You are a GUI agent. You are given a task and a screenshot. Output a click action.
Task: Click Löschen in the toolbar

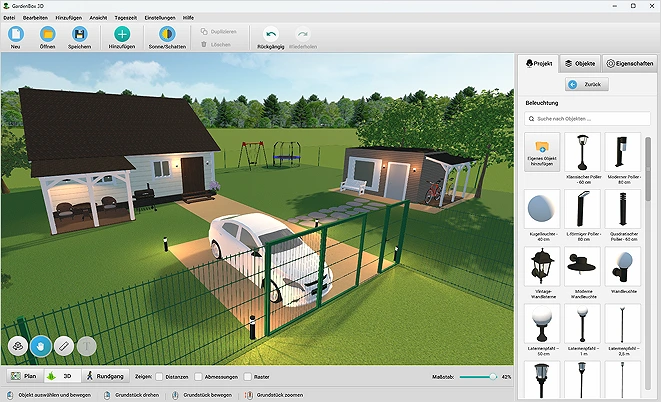pyautogui.click(x=216, y=44)
